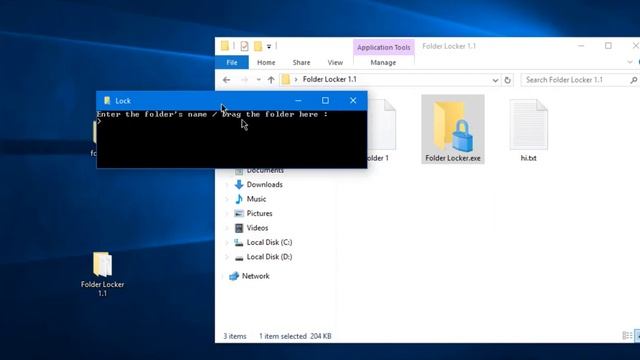Refresh the Folder Locker 1.1 view
640x360 pixels.
tap(507, 80)
